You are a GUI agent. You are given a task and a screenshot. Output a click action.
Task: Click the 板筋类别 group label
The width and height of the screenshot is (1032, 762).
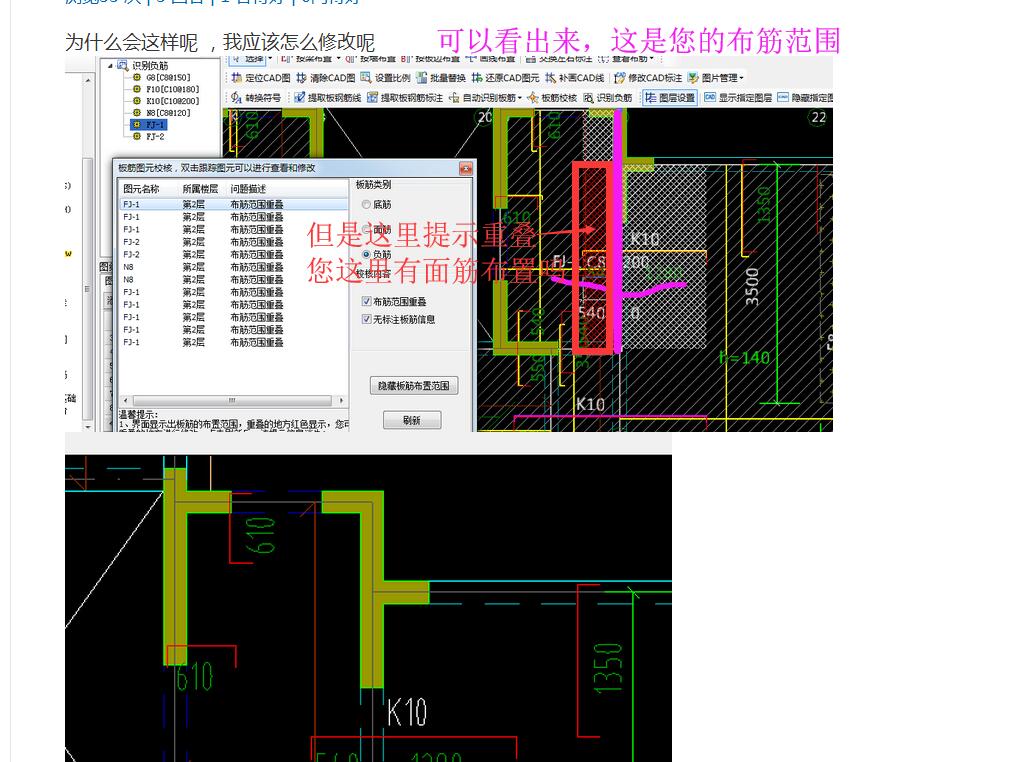(373, 185)
